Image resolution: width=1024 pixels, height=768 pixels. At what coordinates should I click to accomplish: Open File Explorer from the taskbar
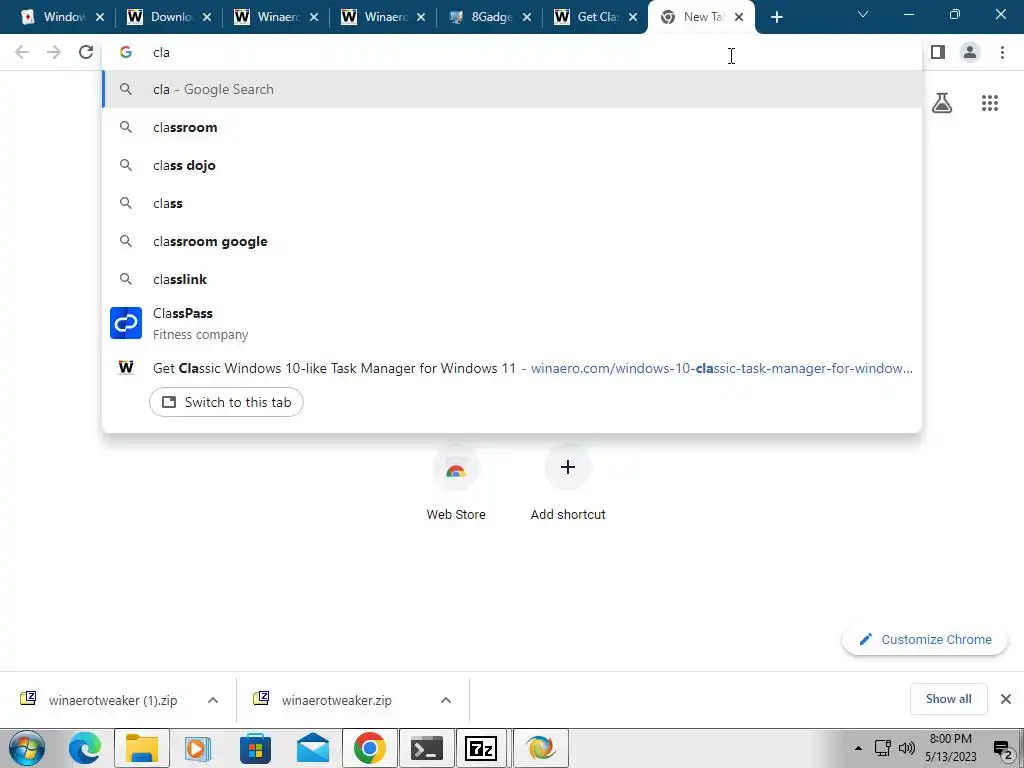(x=142, y=748)
